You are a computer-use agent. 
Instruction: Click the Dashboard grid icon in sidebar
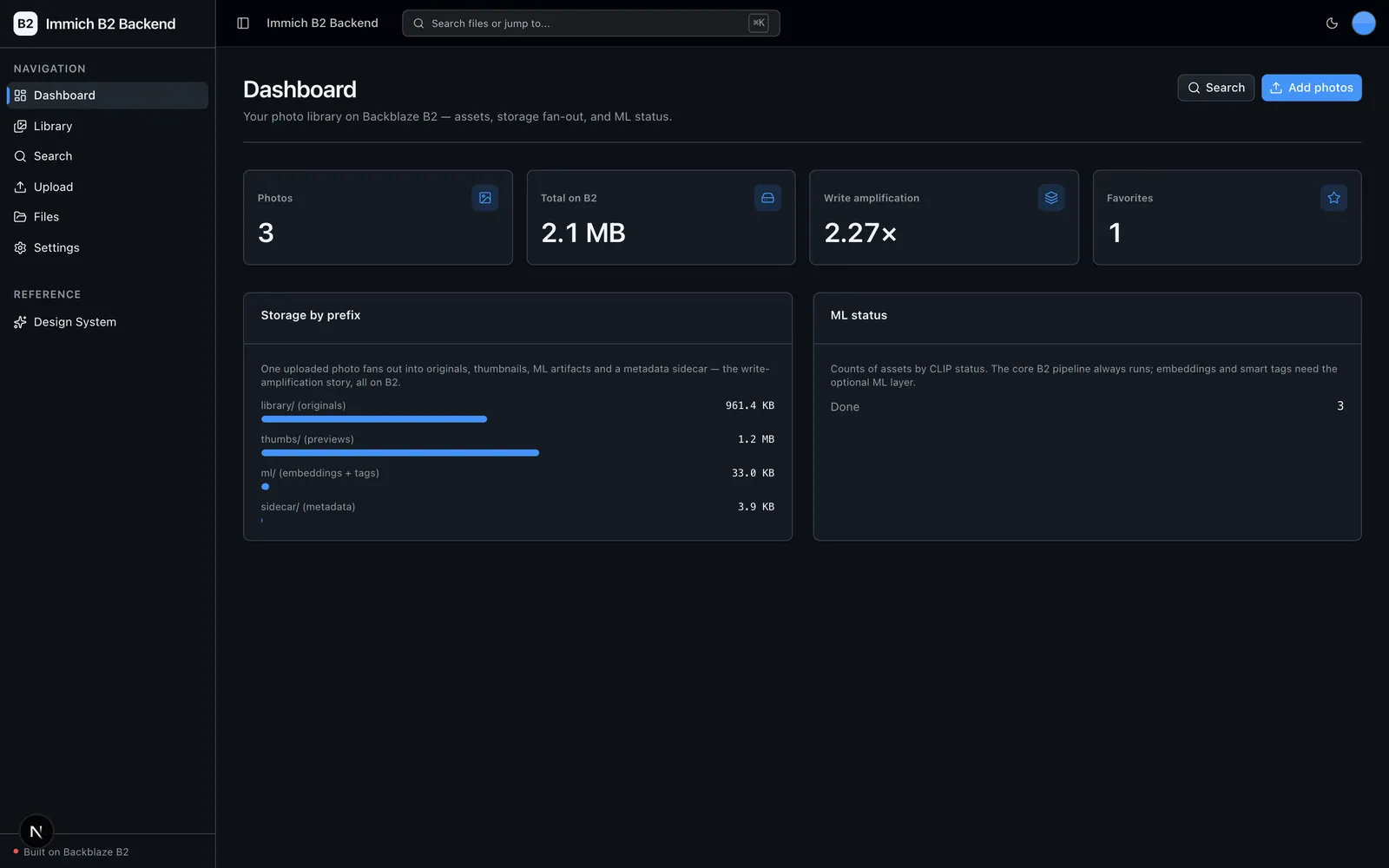pos(20,95)
